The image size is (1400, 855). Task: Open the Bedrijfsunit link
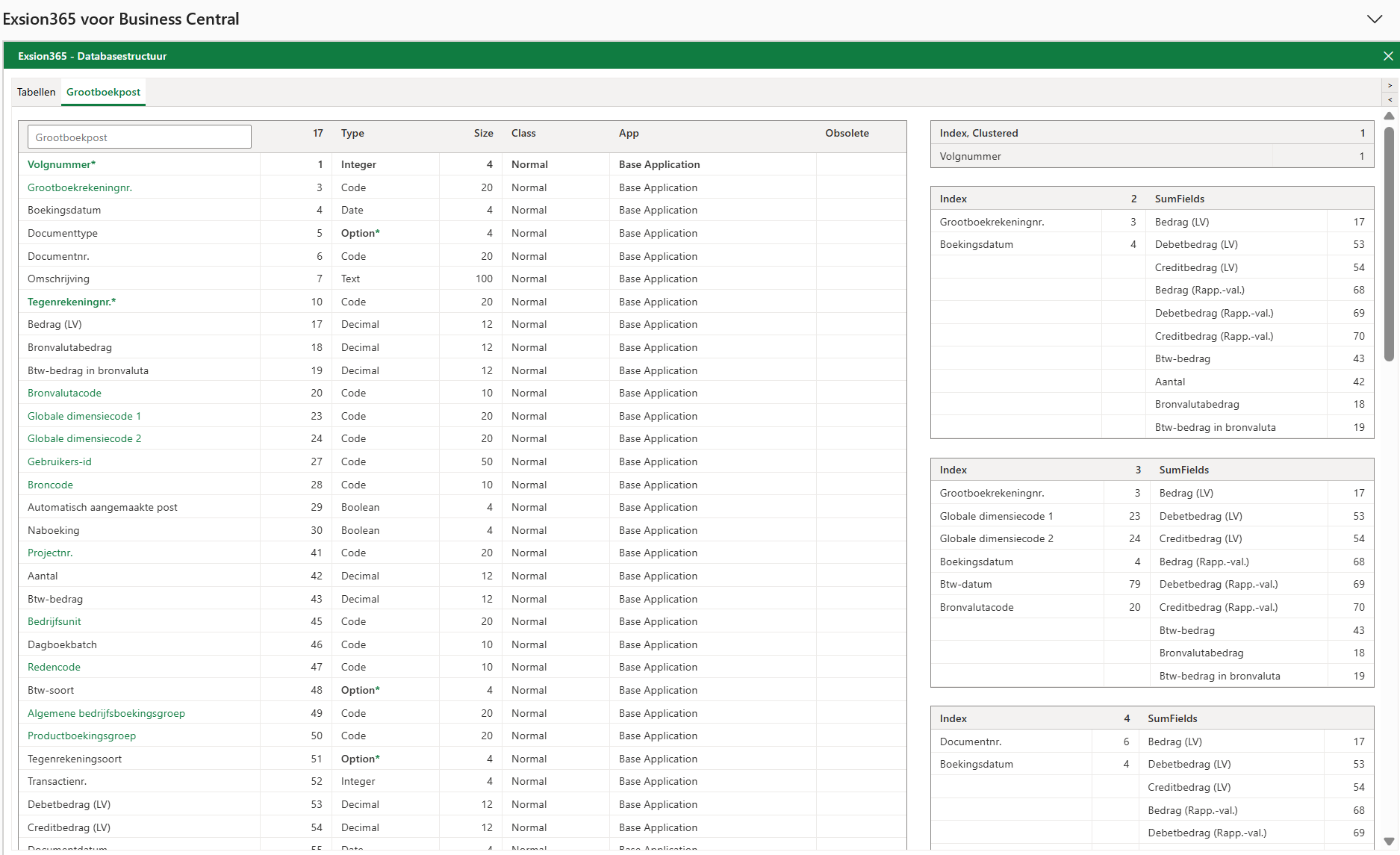(55, 621)
